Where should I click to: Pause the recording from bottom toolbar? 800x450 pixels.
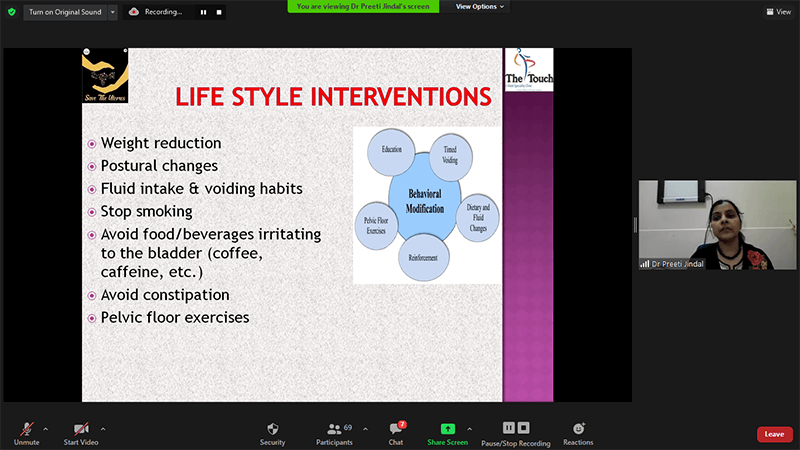509,427
